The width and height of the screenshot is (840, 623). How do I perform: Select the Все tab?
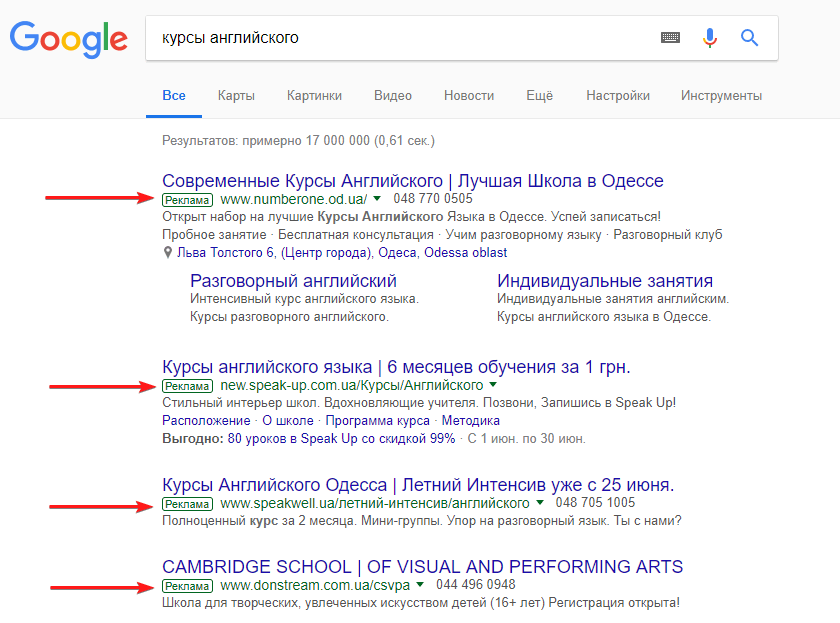pyautogui.click(x=174, y=95)
